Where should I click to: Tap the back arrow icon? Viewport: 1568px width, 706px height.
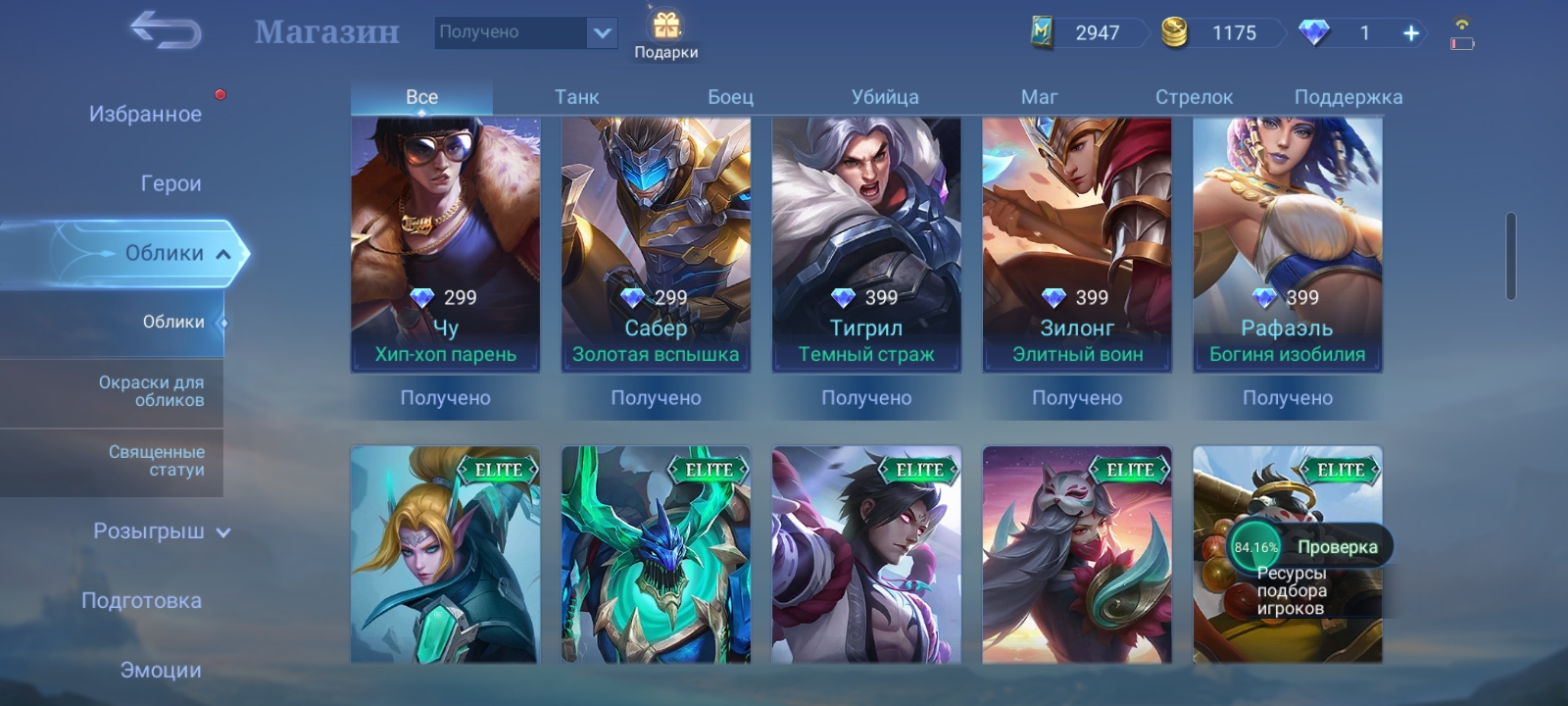pyautogui.click(x=166, y=30)
